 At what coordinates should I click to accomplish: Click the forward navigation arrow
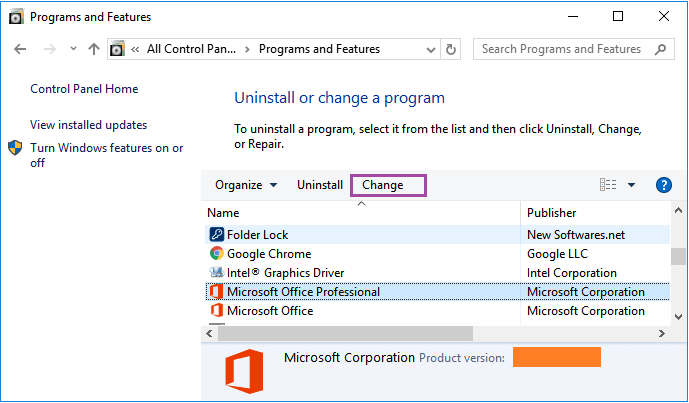tap(50, 49)
